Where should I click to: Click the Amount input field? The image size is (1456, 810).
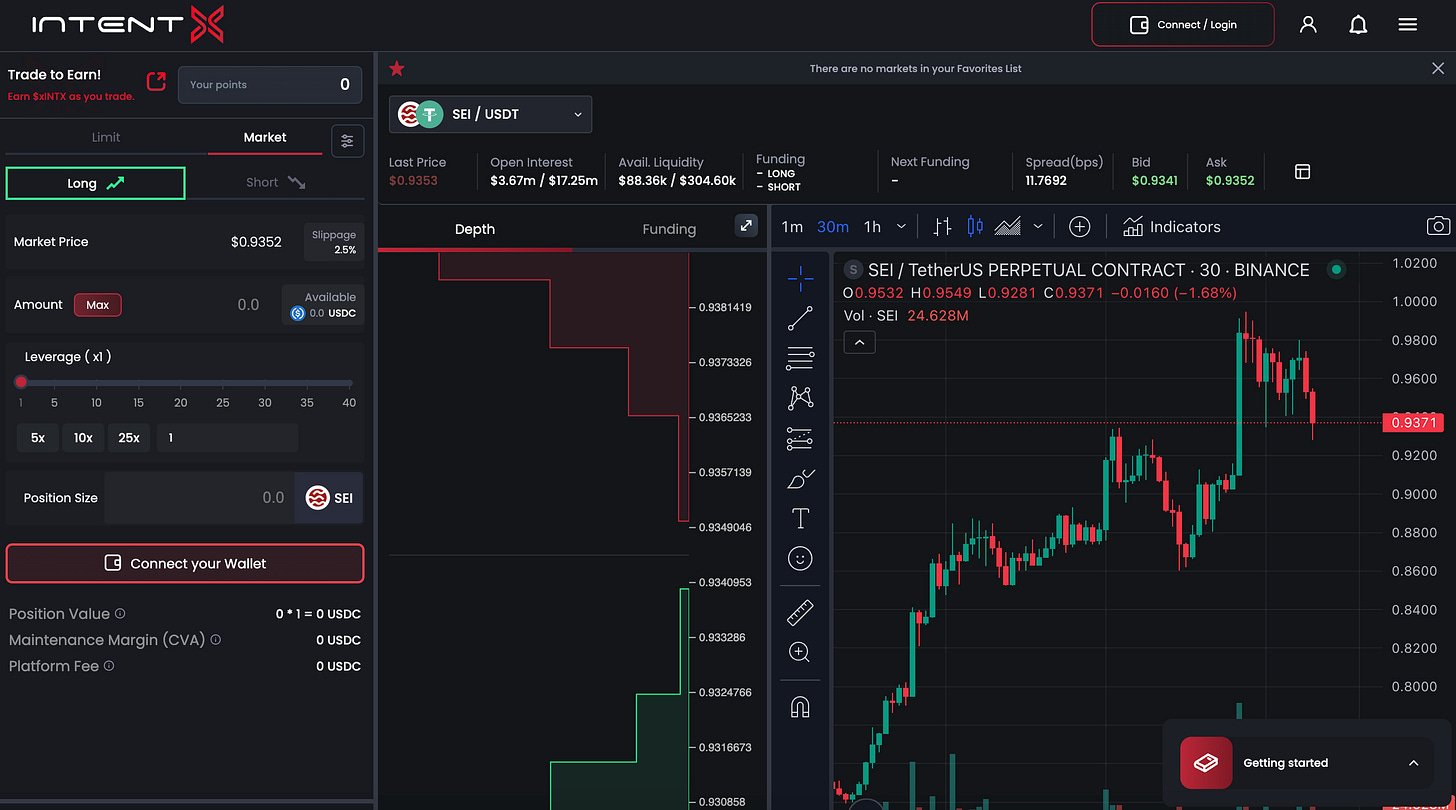pyautogui.click(x=201, y=304)
